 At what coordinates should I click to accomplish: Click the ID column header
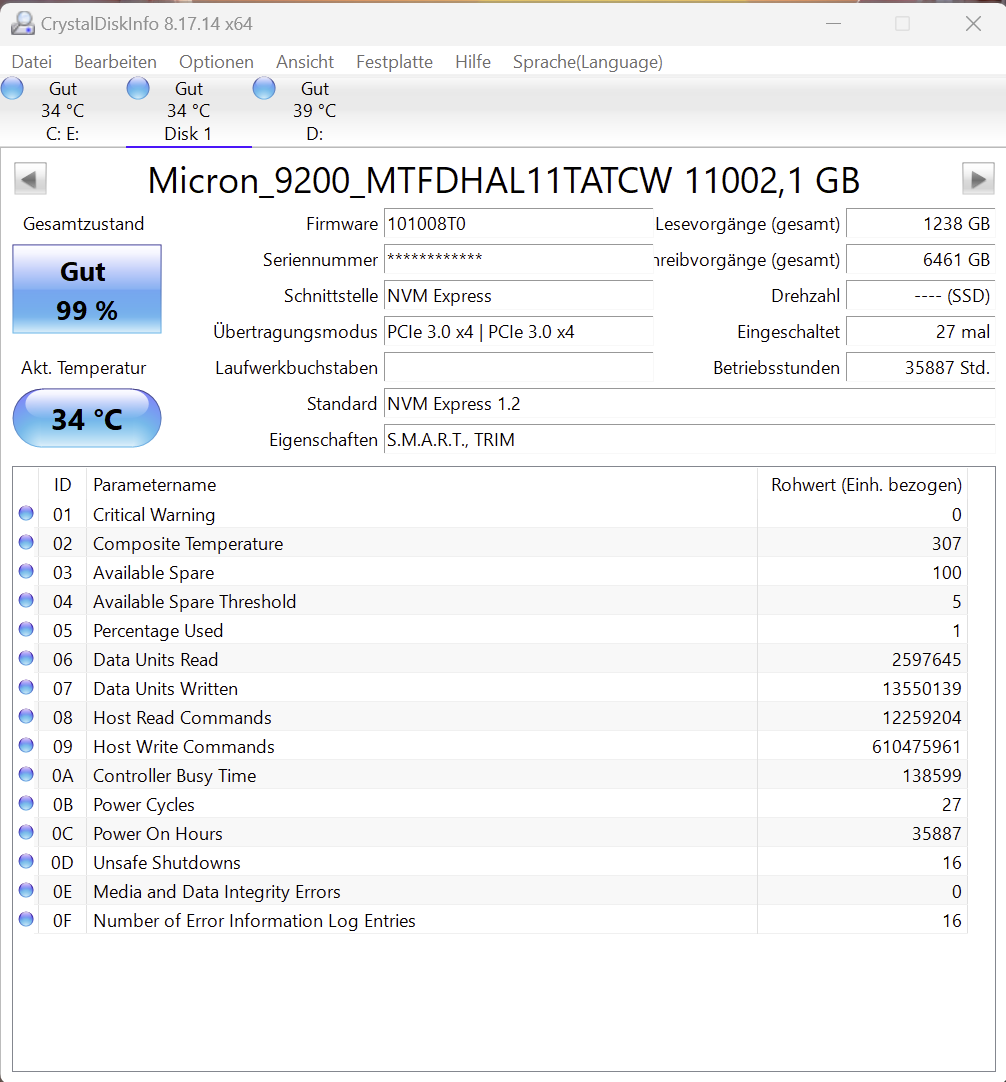[x=62, y=484]
